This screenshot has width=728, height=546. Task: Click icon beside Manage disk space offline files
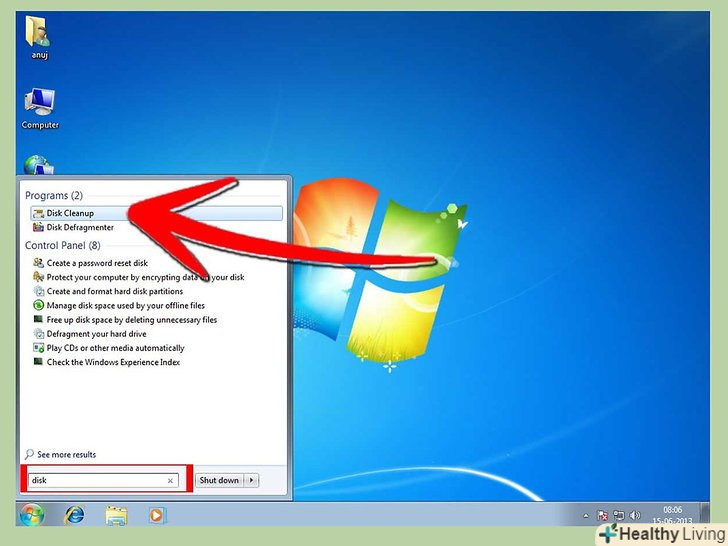[39, 306]
